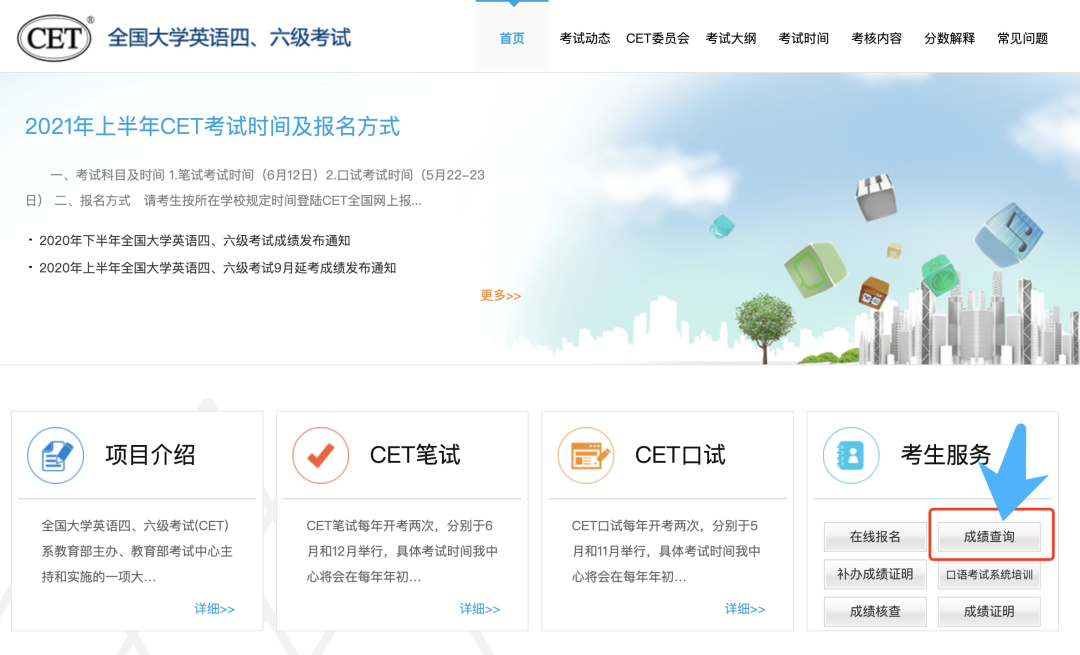Select 考试大纲 in the navigation bar
Image resolution: width=1080 pixels, height=655 pixels.
tap(731, 39)
